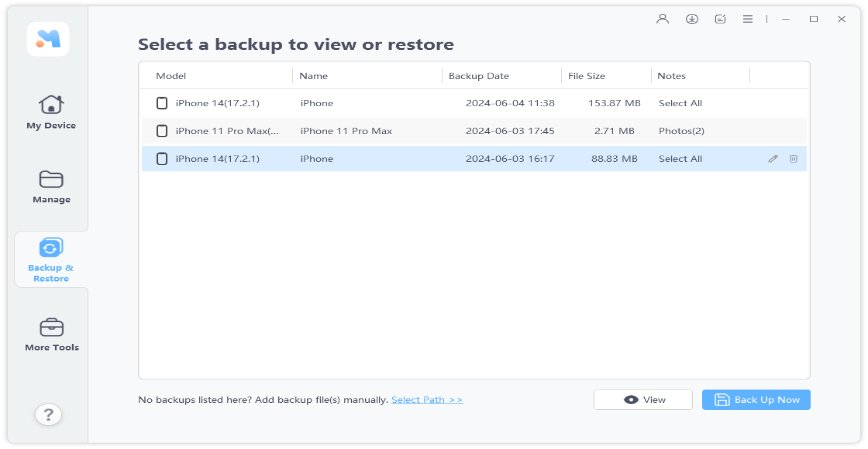Delete selected backup with trash icon
Viewport: 868px width, 449px height.
(793, 159)
